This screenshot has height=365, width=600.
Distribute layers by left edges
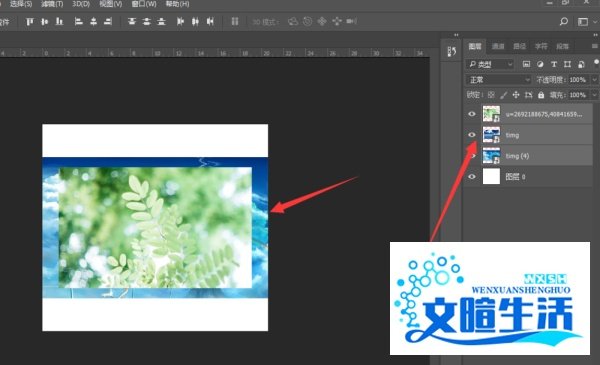(x=180, y=21)
